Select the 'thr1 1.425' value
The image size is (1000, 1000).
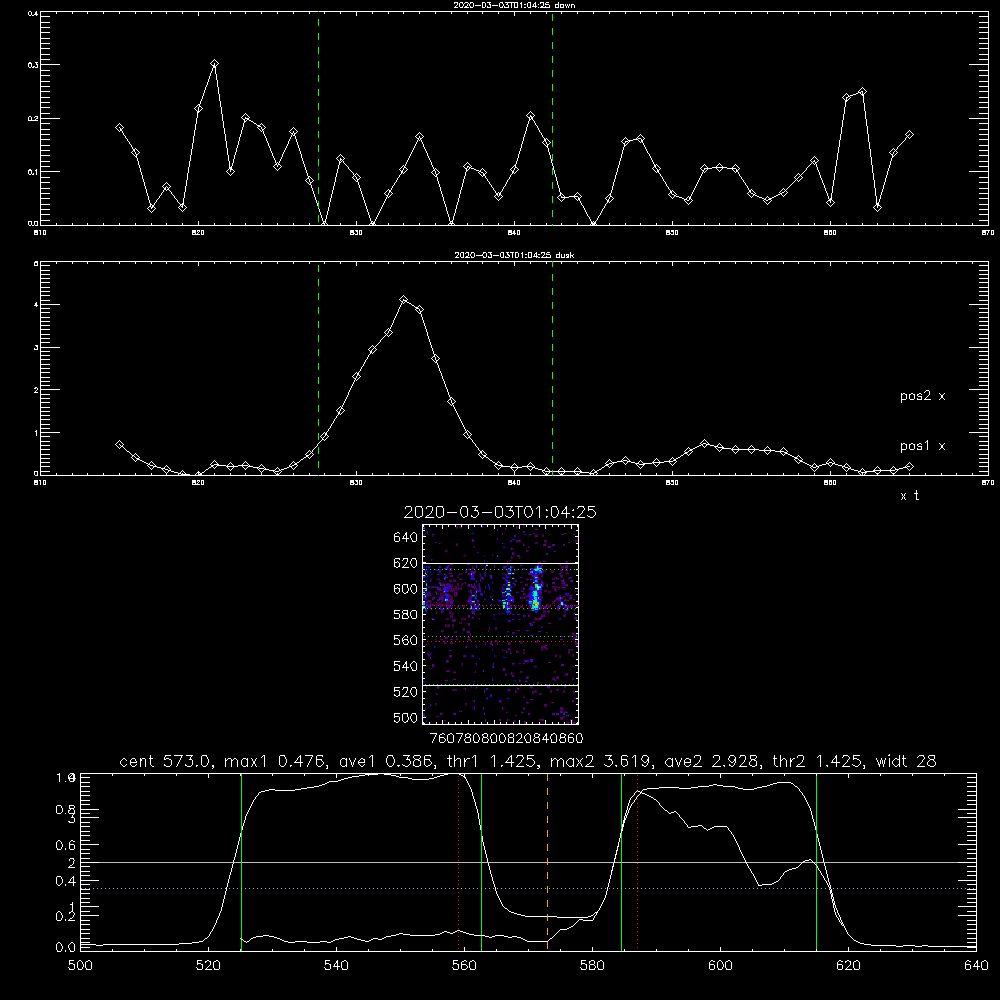pos(490,761)
